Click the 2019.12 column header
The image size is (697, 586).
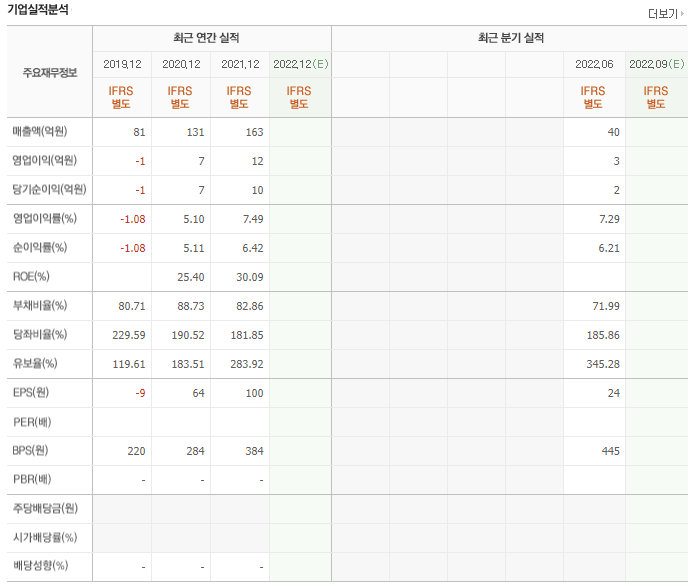pos(122,64)
